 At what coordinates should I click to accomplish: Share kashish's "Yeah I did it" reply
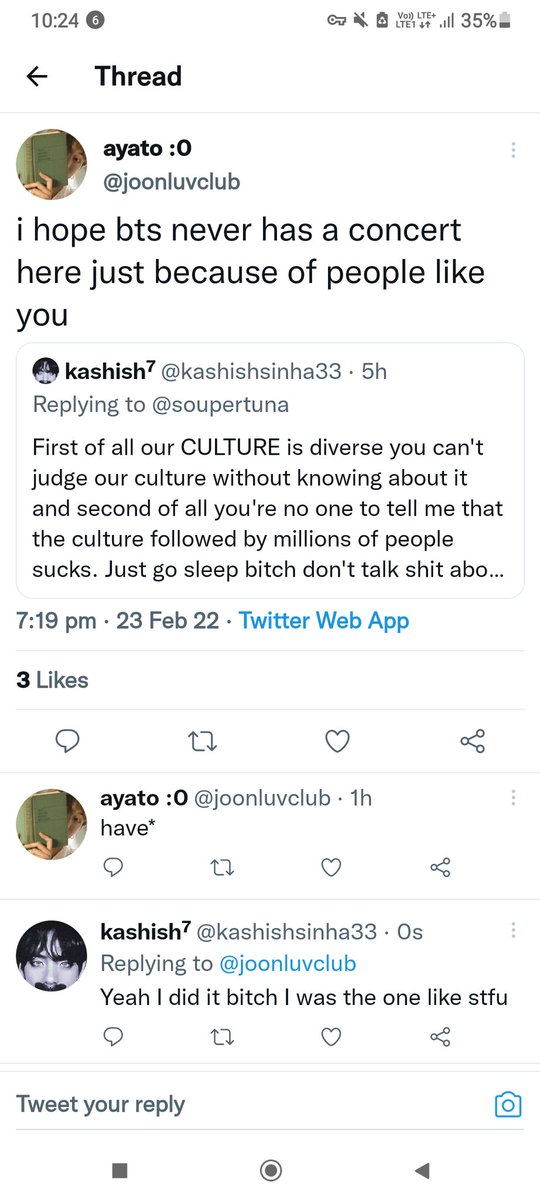(439, 1037)
